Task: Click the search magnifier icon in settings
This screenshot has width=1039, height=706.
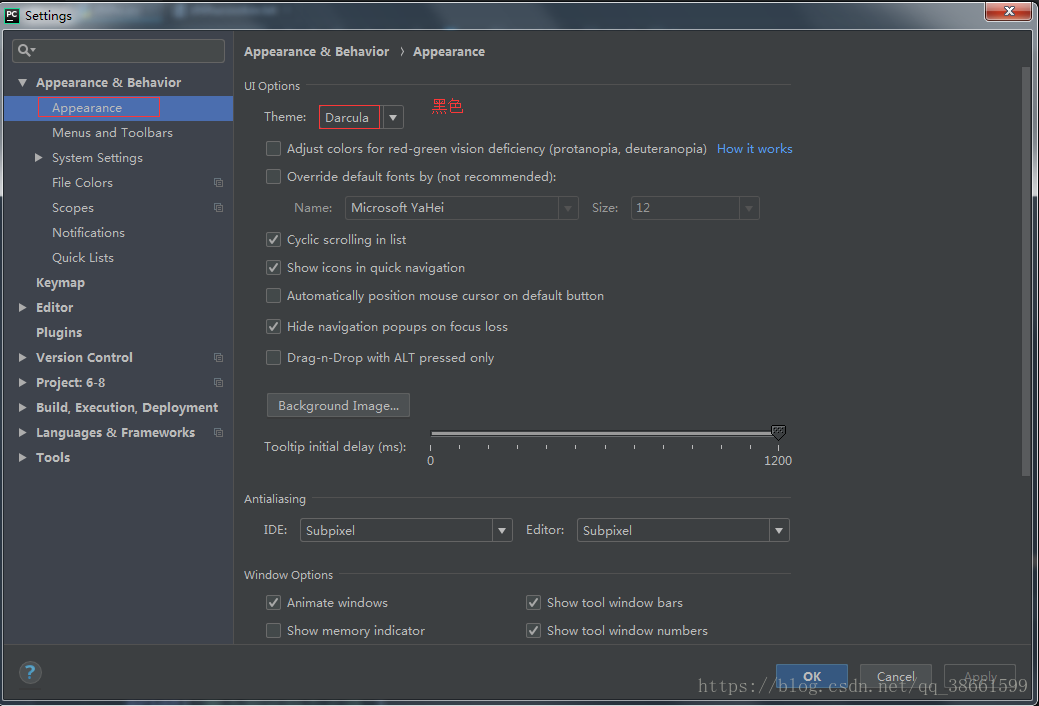Action: click(x=26, y=50)
